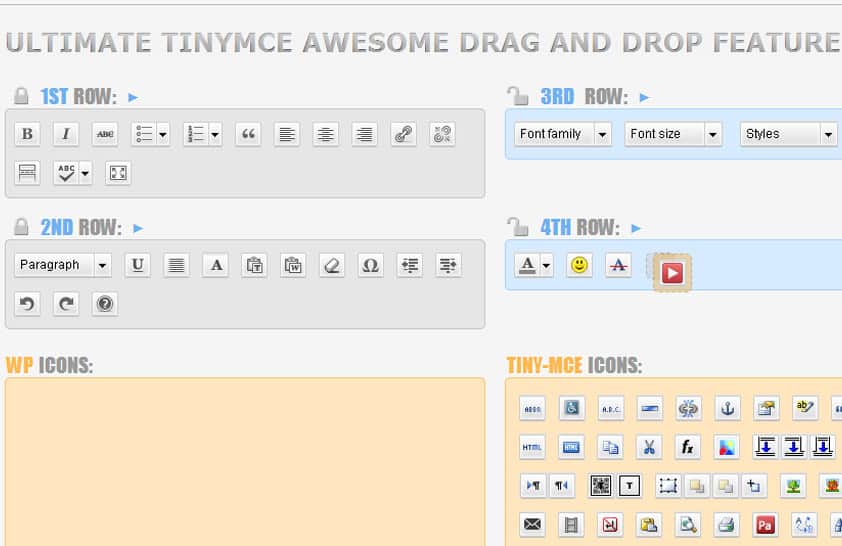Click the TINY-MCE ICONS heading
This screenshot has height=546, width=842.
[574, 366]
